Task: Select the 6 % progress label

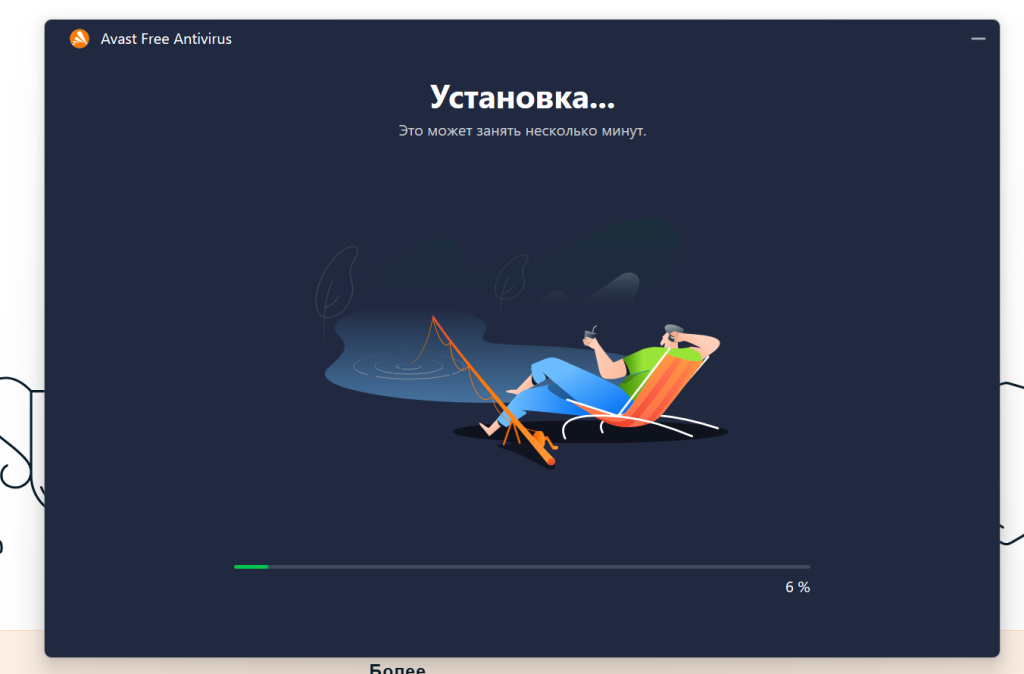Action: coord(797,587)
